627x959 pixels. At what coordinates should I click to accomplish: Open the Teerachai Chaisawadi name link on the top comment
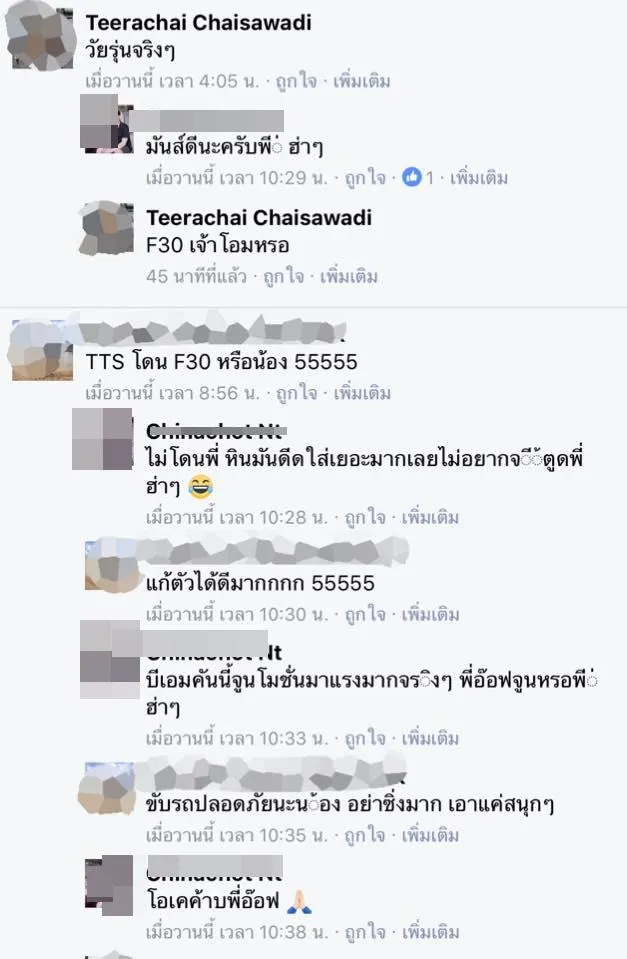pos(198,23)
